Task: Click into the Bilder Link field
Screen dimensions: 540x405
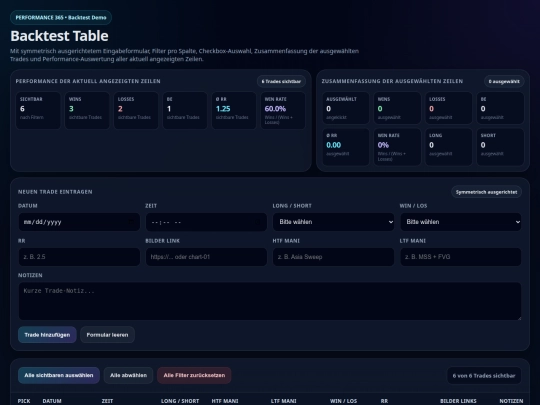Action: [206, 257]
